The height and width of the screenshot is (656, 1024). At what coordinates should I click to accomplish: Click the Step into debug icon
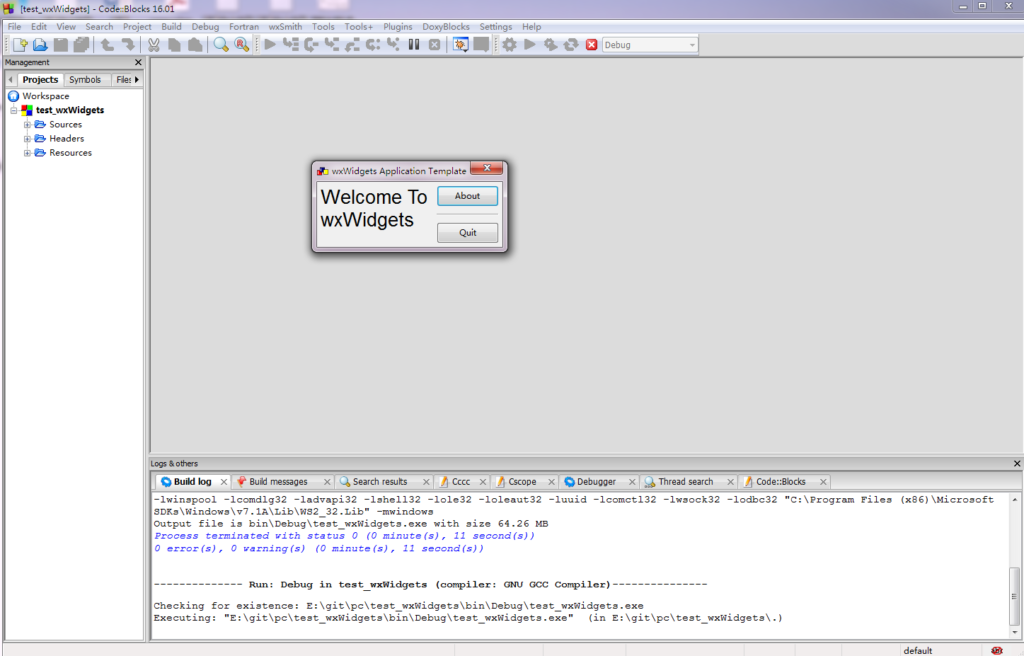[332, 44]
